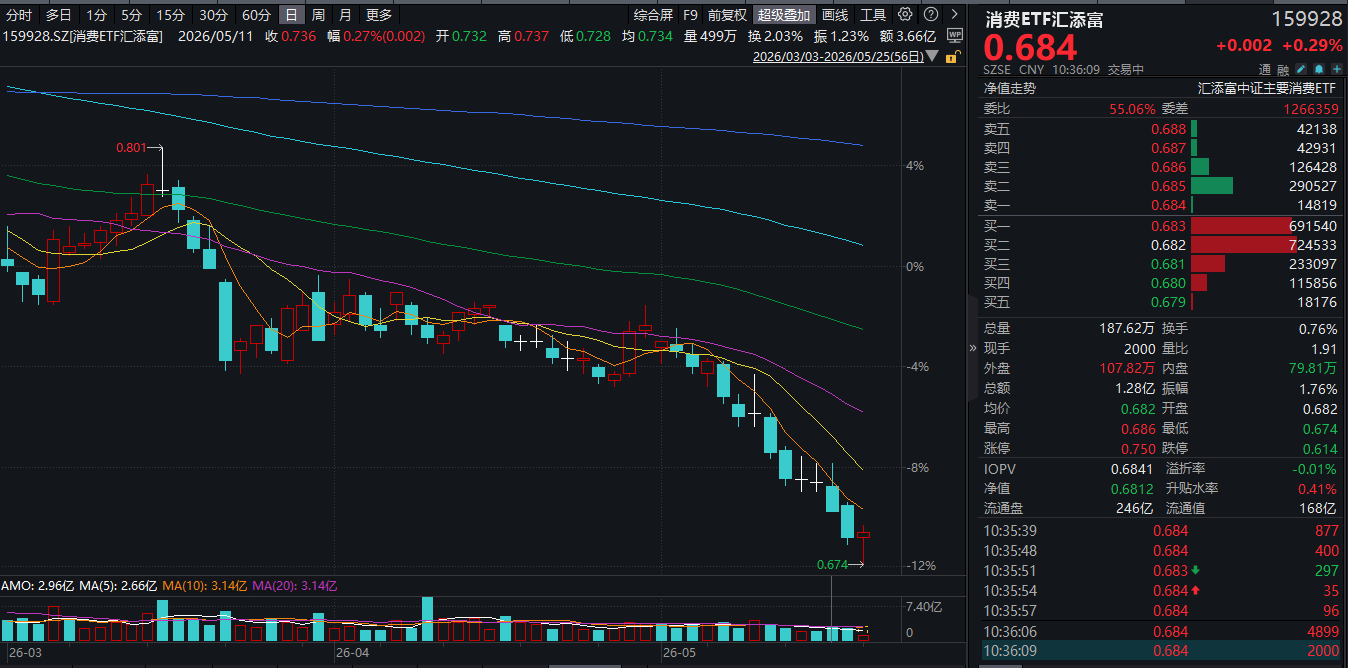Click the MA(10) volume indicator label
This screenshot has width=1348, height=668.
pyautogui.click(x=205, y=585)
